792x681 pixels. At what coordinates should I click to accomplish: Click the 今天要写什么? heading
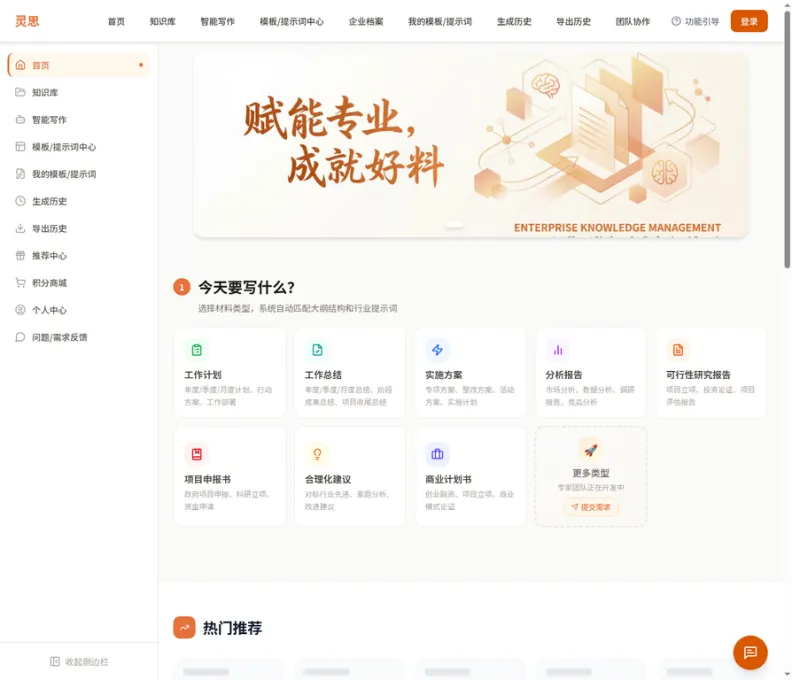pyautogui.click(x=246, y=287)
